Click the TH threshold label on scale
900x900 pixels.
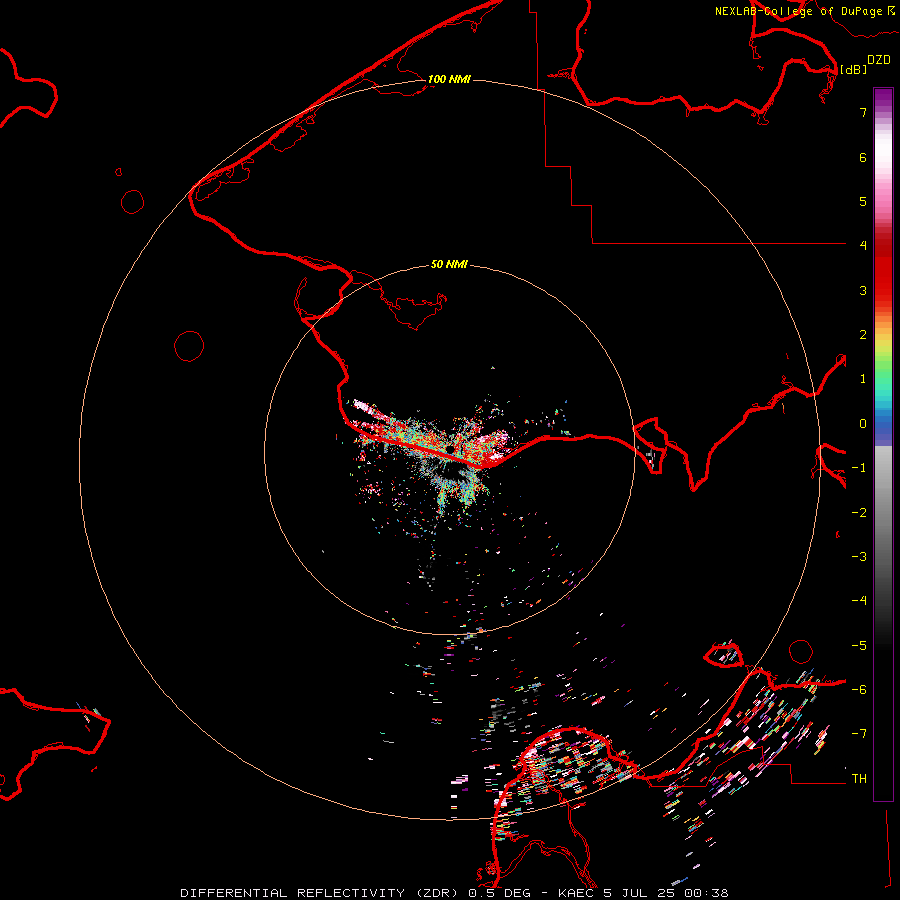[x=859, y=779]
